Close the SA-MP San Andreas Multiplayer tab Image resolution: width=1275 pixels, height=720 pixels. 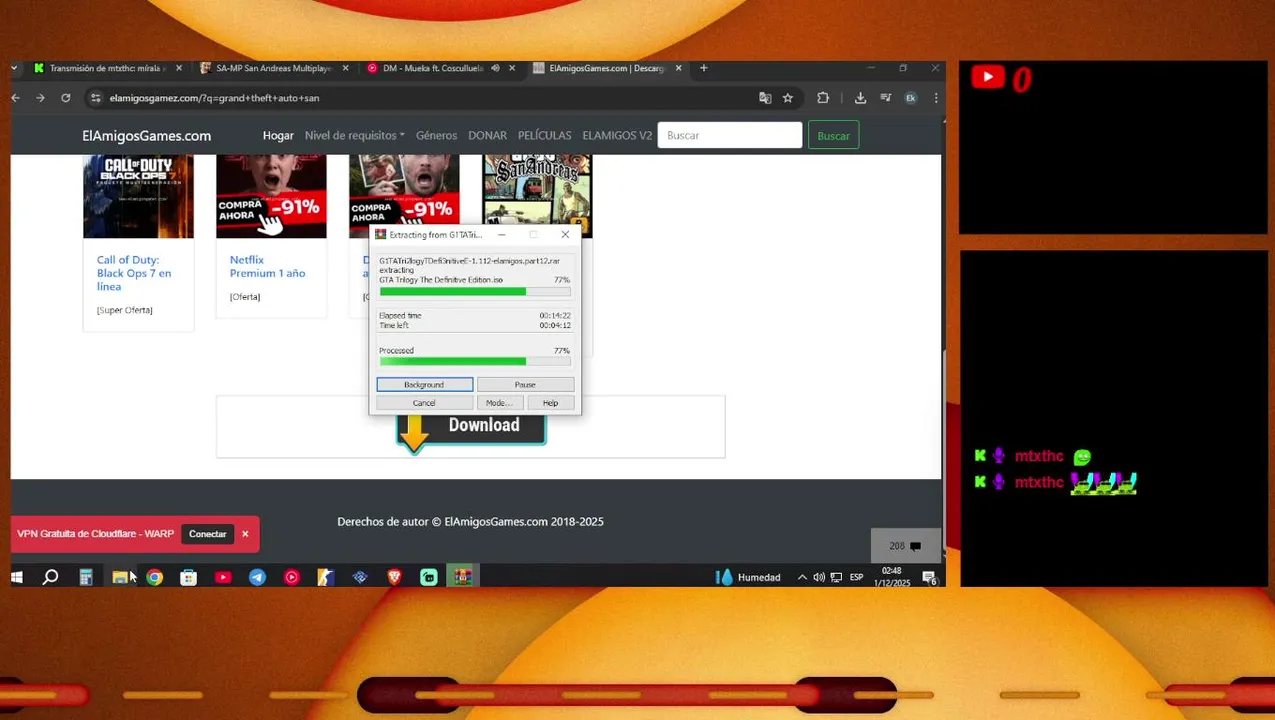click(x=346, y=68)
